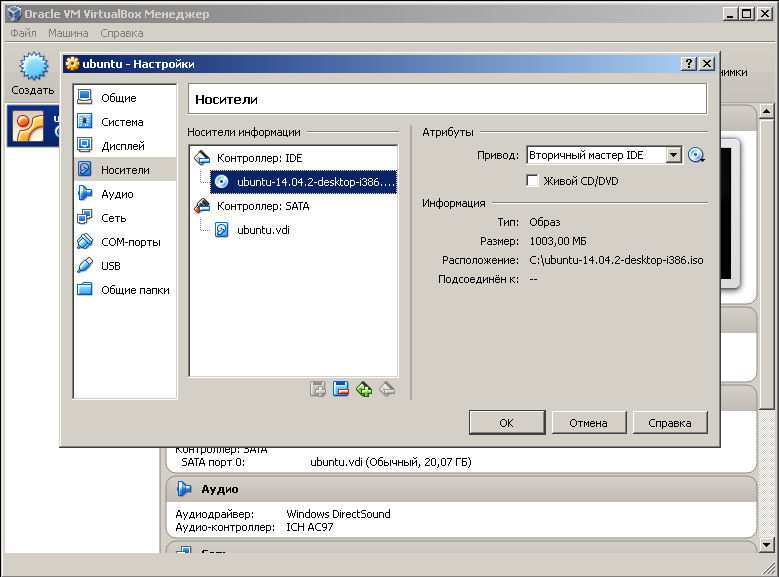Click the Аудио section header in manager details

pyautogui.click(x=461, y=489)
